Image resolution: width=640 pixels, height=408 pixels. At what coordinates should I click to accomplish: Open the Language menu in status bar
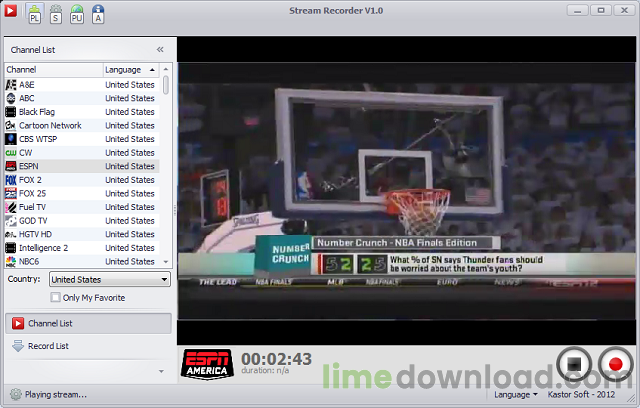[517, 394]
